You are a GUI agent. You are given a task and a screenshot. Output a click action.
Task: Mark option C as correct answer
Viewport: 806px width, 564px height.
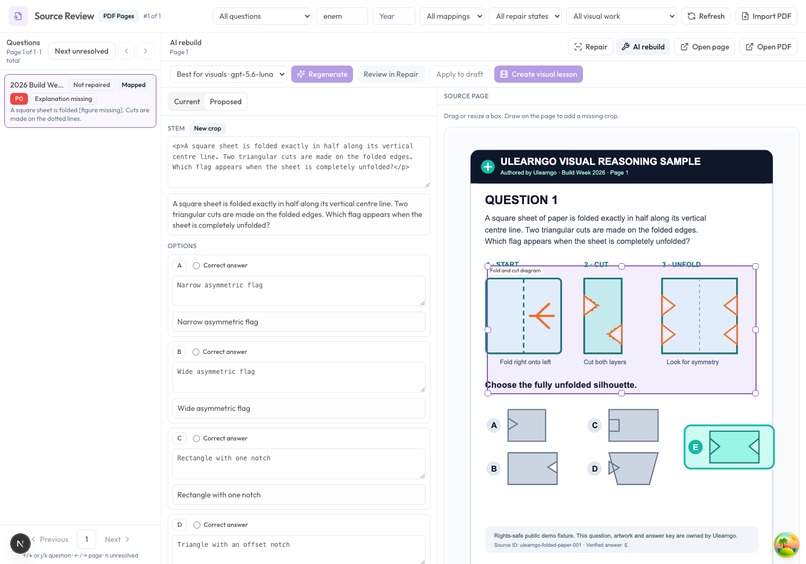coord(196,438)
